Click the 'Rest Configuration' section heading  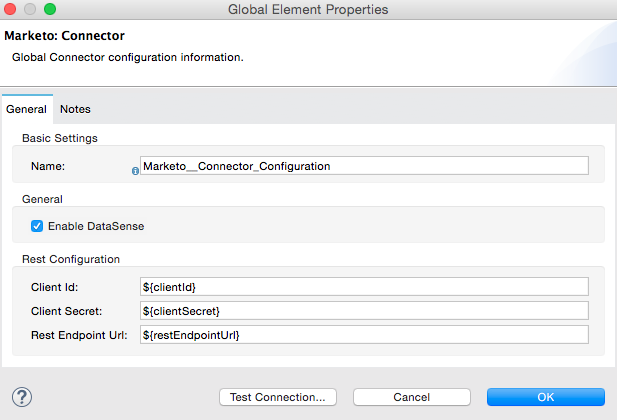pyautogui.click(x=71, y=259)
